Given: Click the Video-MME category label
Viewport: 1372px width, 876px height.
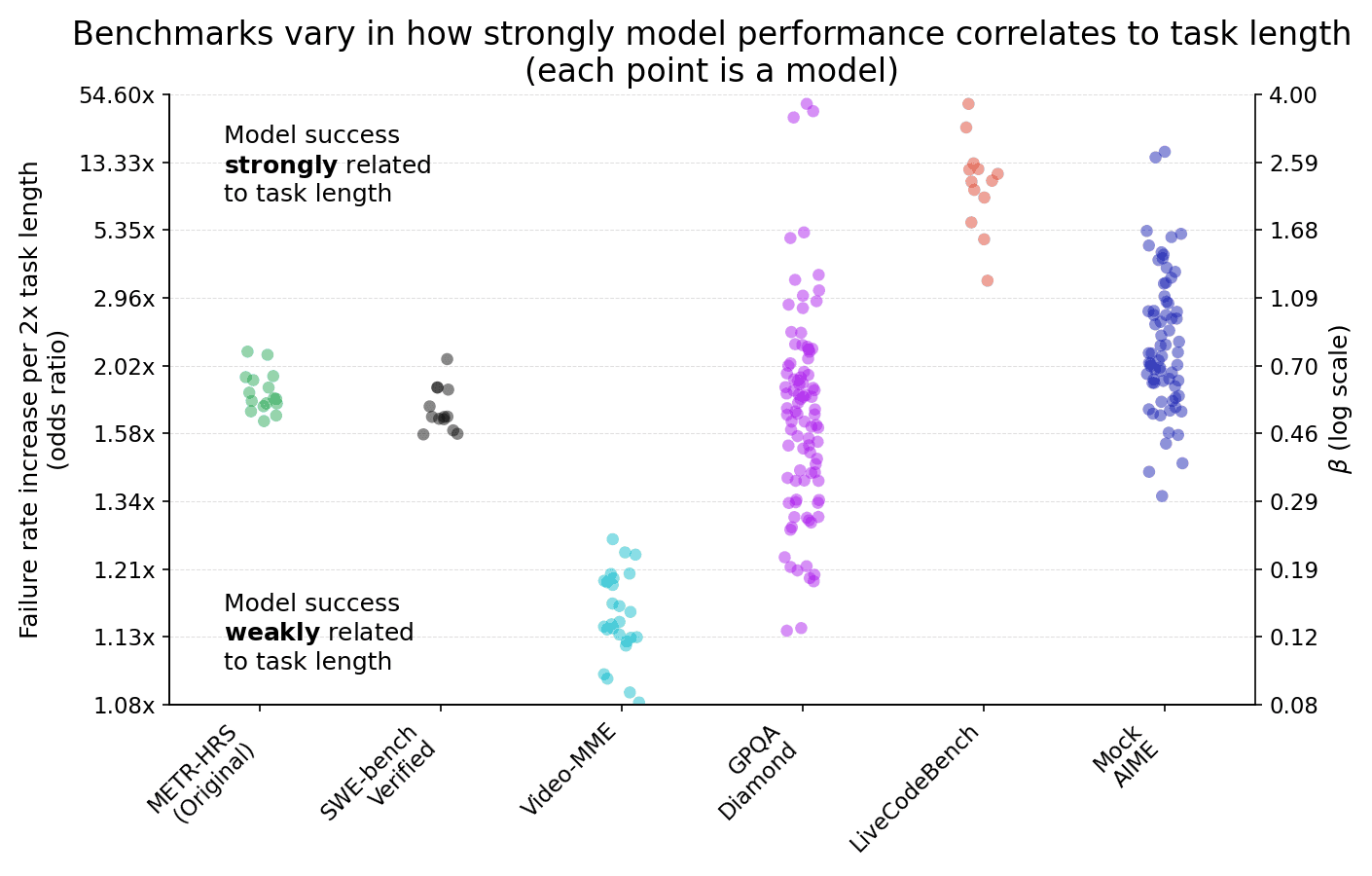Looking at the screenshot, I should (569, 771).
